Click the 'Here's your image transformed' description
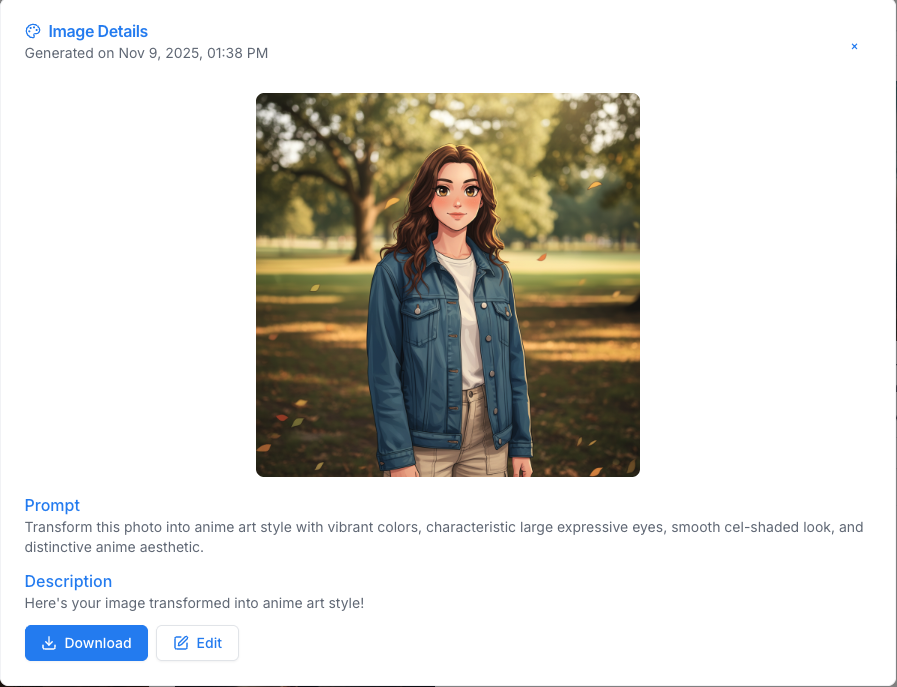The height and width of the screenshot is (687, 897). click(x=194, y=603)
